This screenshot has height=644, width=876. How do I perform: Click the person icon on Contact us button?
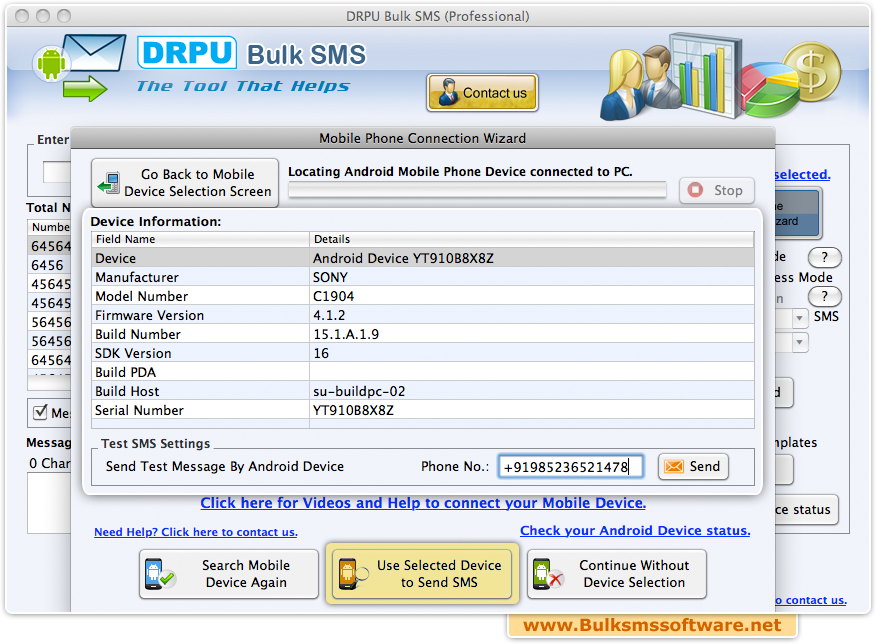(448, 92)
